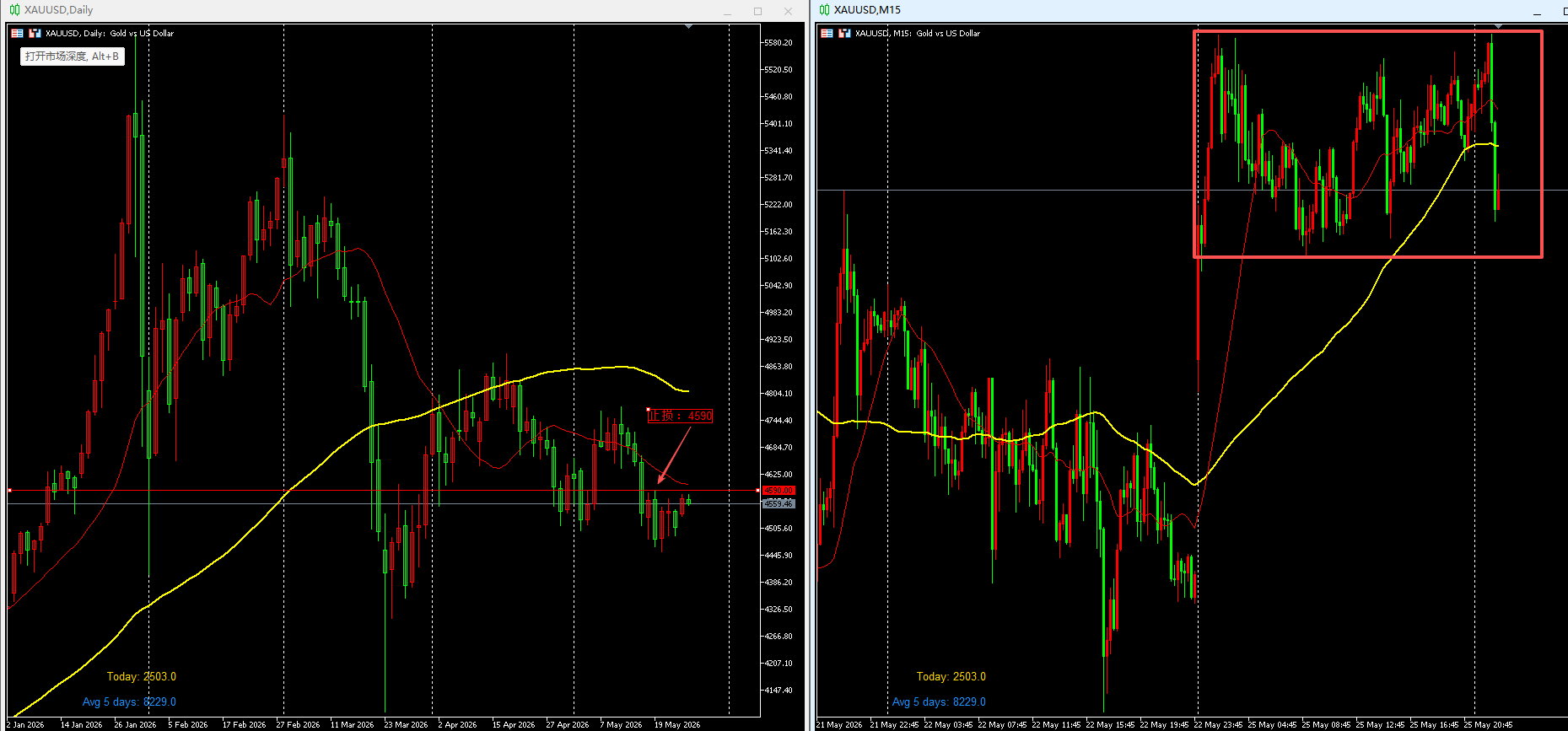Screen dimensions: 1568x731
Task: Activate the XAUUSD,M15 window title bar
Action: pyautogui.click(x=1181, y=10)
